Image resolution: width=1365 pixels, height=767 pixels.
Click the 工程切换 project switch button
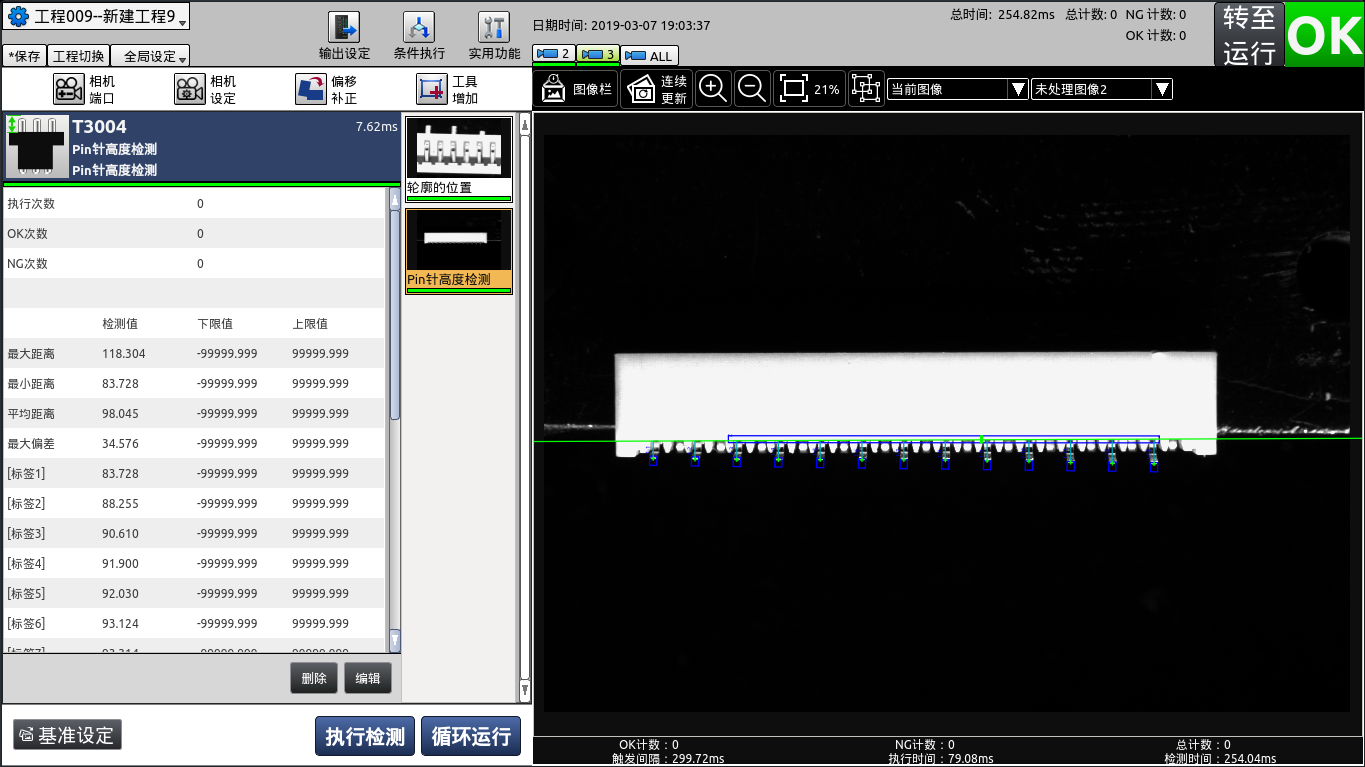[x=78, y=56]
